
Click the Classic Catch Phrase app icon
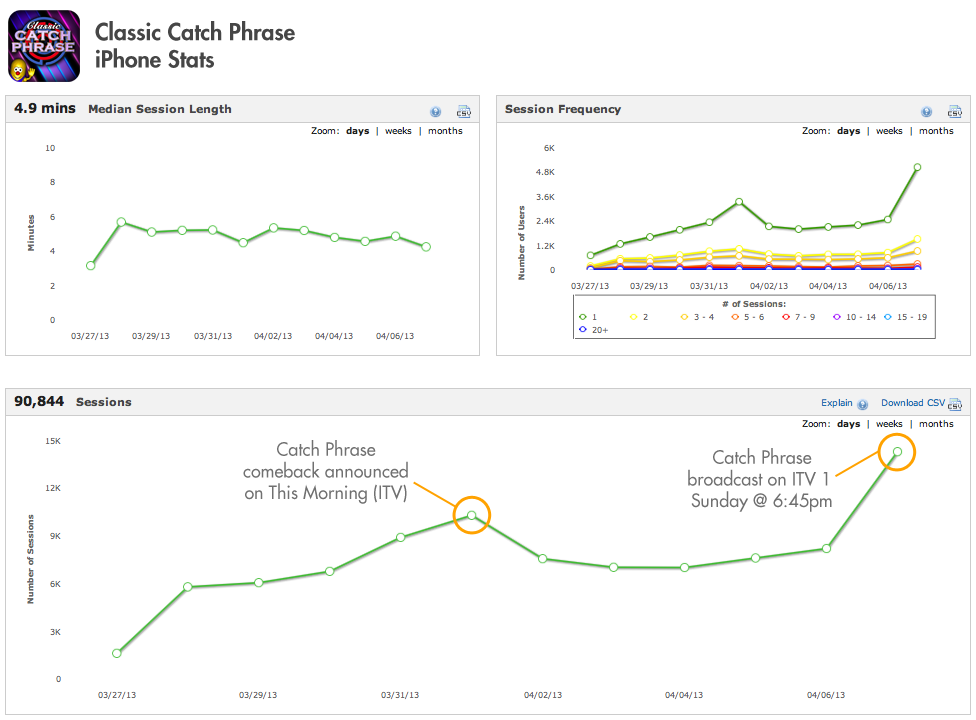pyautogui.click(x=44, y=46)
